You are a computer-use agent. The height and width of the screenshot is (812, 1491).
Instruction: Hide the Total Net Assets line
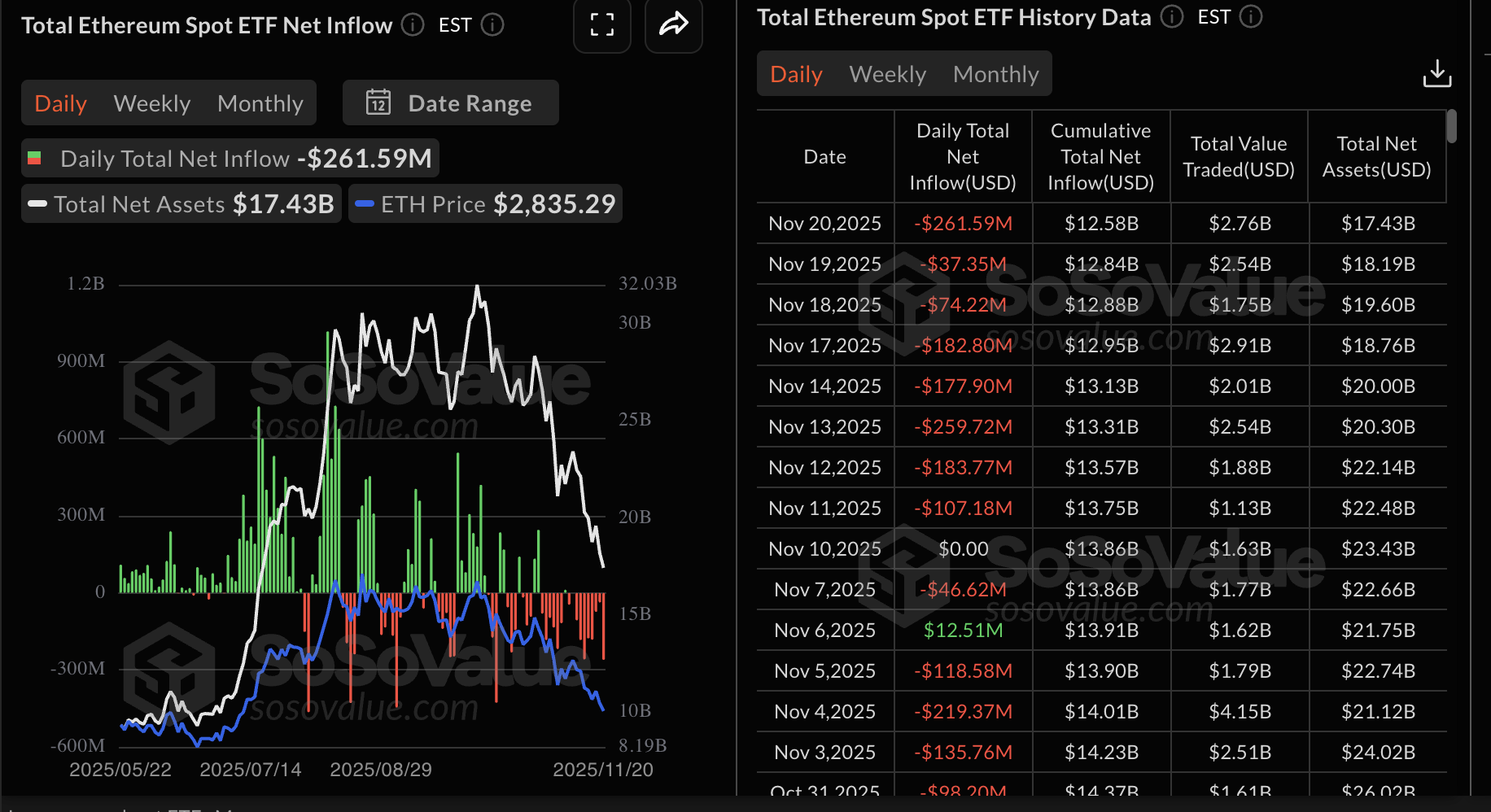point(181,203)
